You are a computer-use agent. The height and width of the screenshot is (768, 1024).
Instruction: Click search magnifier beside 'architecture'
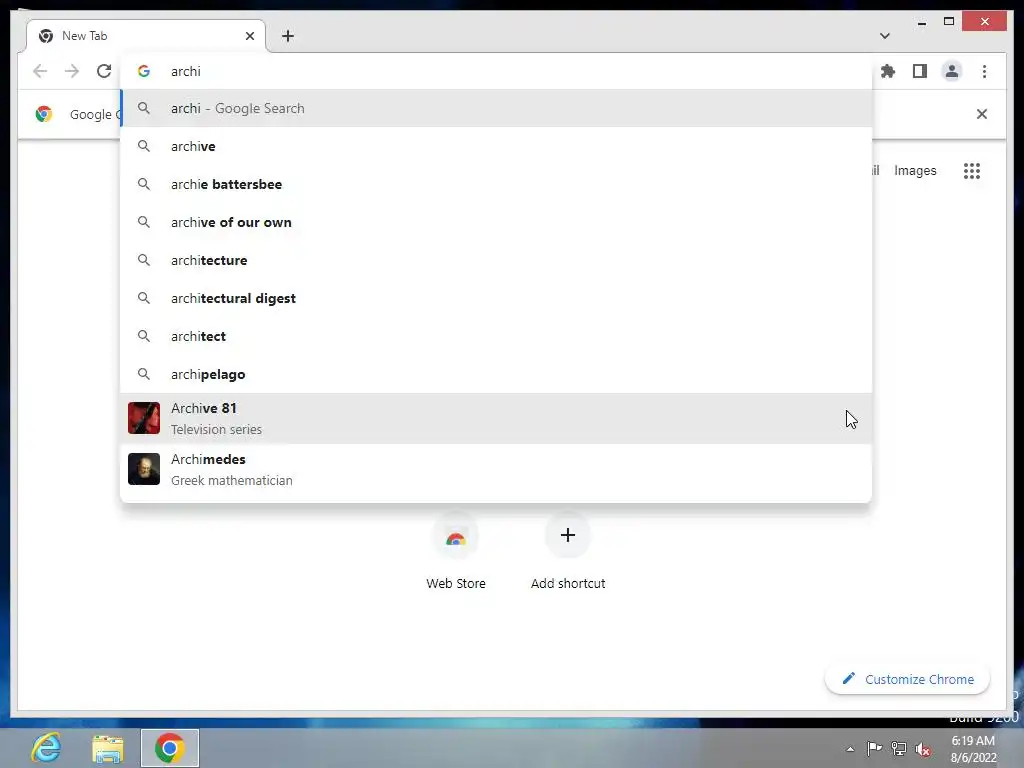click(144, 260)
